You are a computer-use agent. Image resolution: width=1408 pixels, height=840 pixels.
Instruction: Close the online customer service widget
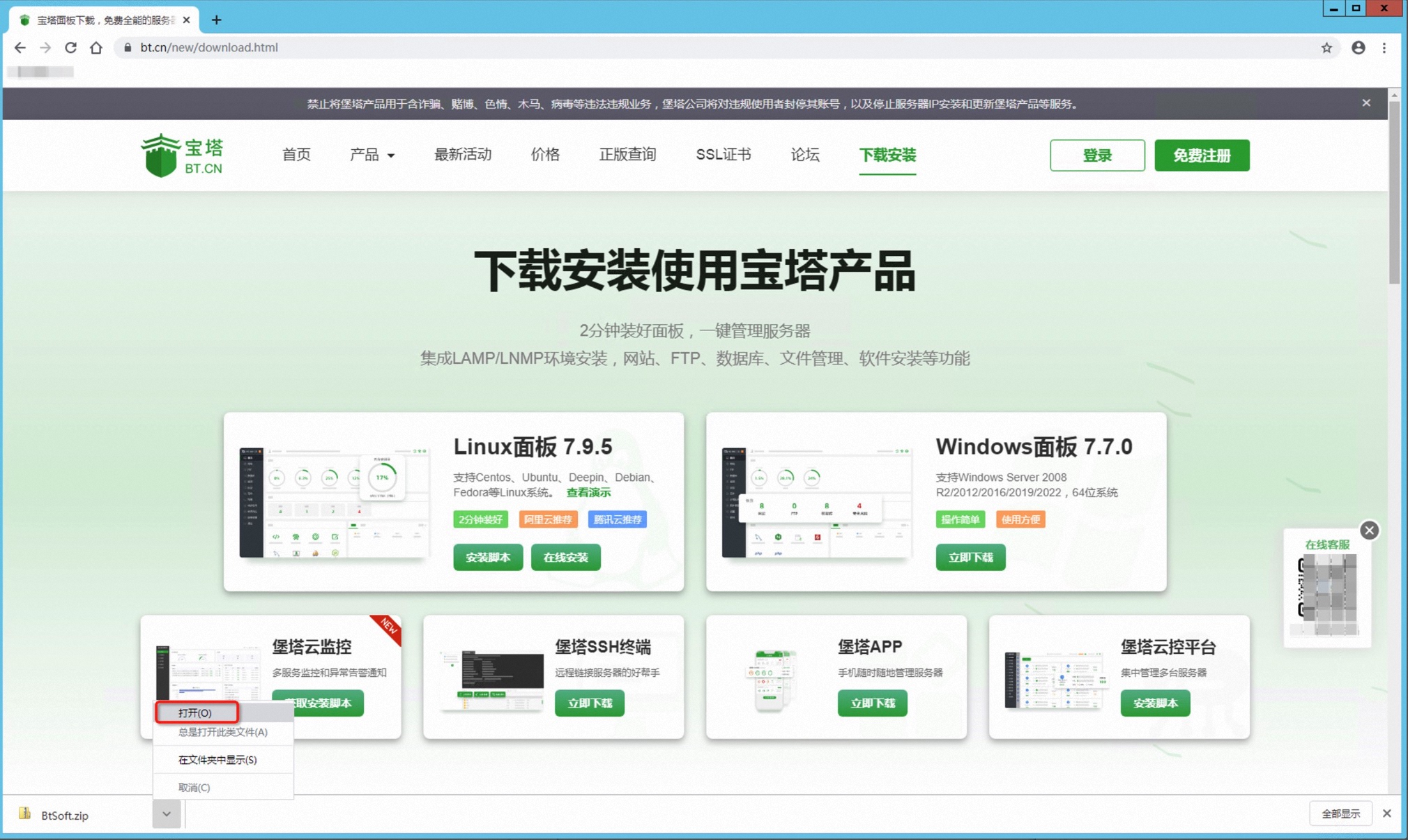pyautogui.click(x=1369, y=530)
